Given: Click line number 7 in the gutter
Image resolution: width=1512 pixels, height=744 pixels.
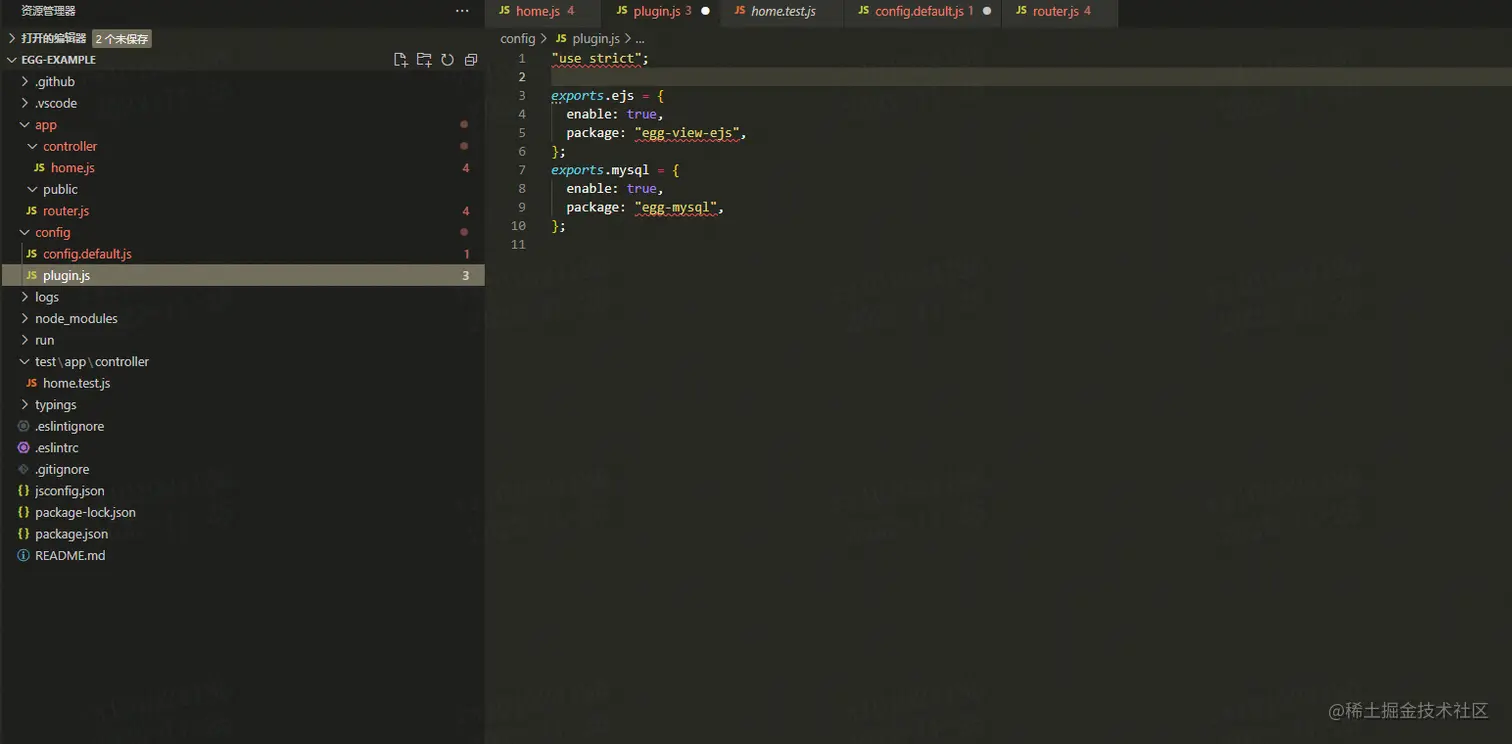Looking at the screenshot, I should coord(521,170).
